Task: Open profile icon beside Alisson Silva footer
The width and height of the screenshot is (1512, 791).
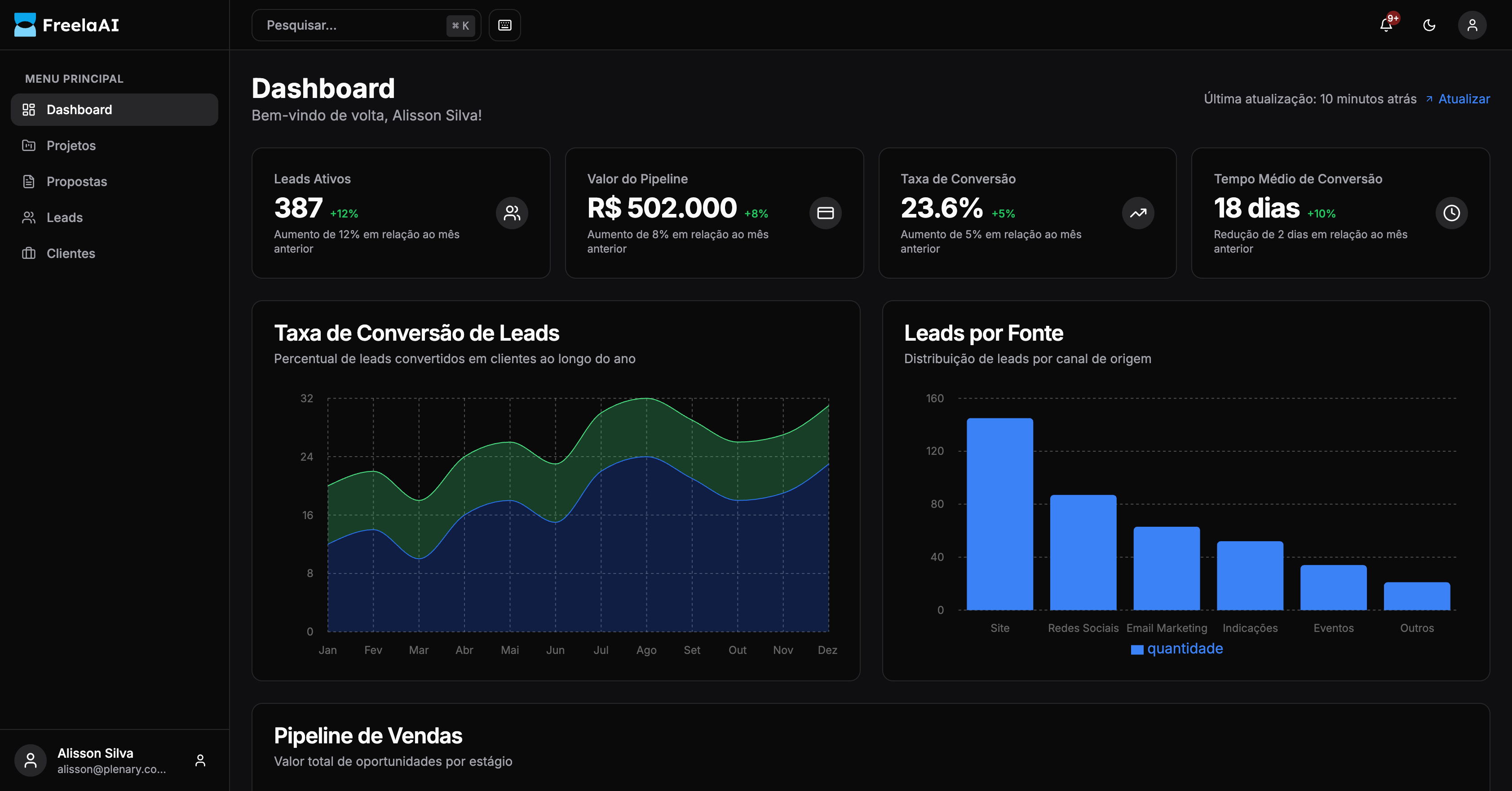Action: (200, 760)
